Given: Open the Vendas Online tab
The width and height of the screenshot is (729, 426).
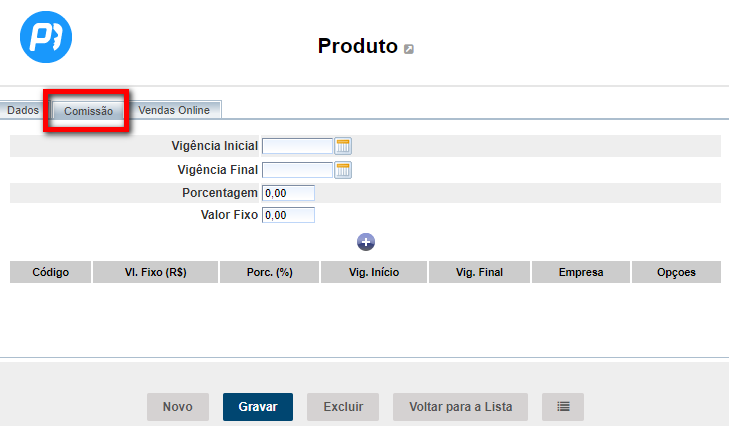Looking at the screenshot, I should pos(174,110).
